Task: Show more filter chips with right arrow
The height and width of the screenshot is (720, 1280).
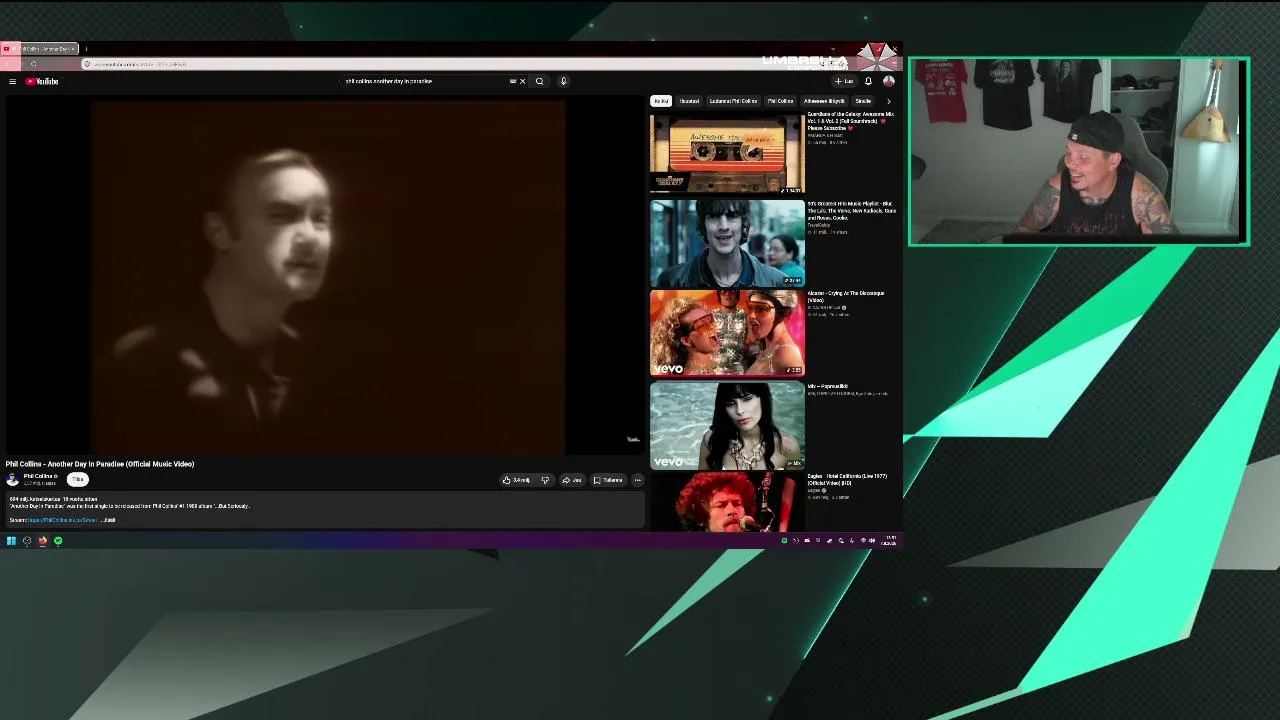Action: (x=888, y=101)
